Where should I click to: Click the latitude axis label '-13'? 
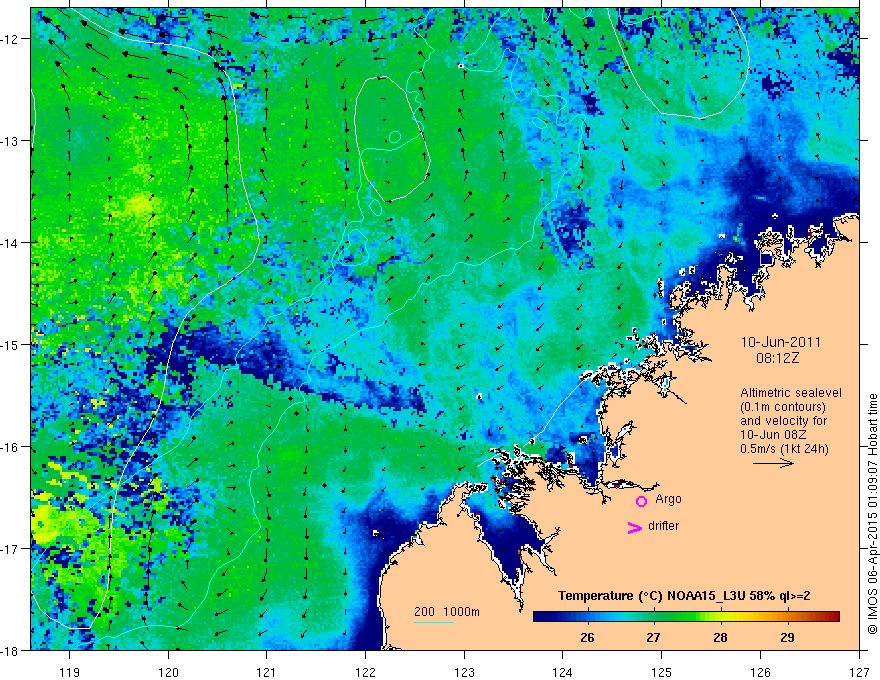(11, 141)
